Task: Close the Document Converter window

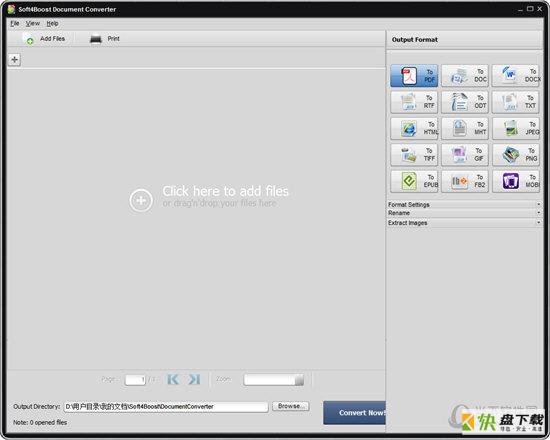Action: (539, 9)
